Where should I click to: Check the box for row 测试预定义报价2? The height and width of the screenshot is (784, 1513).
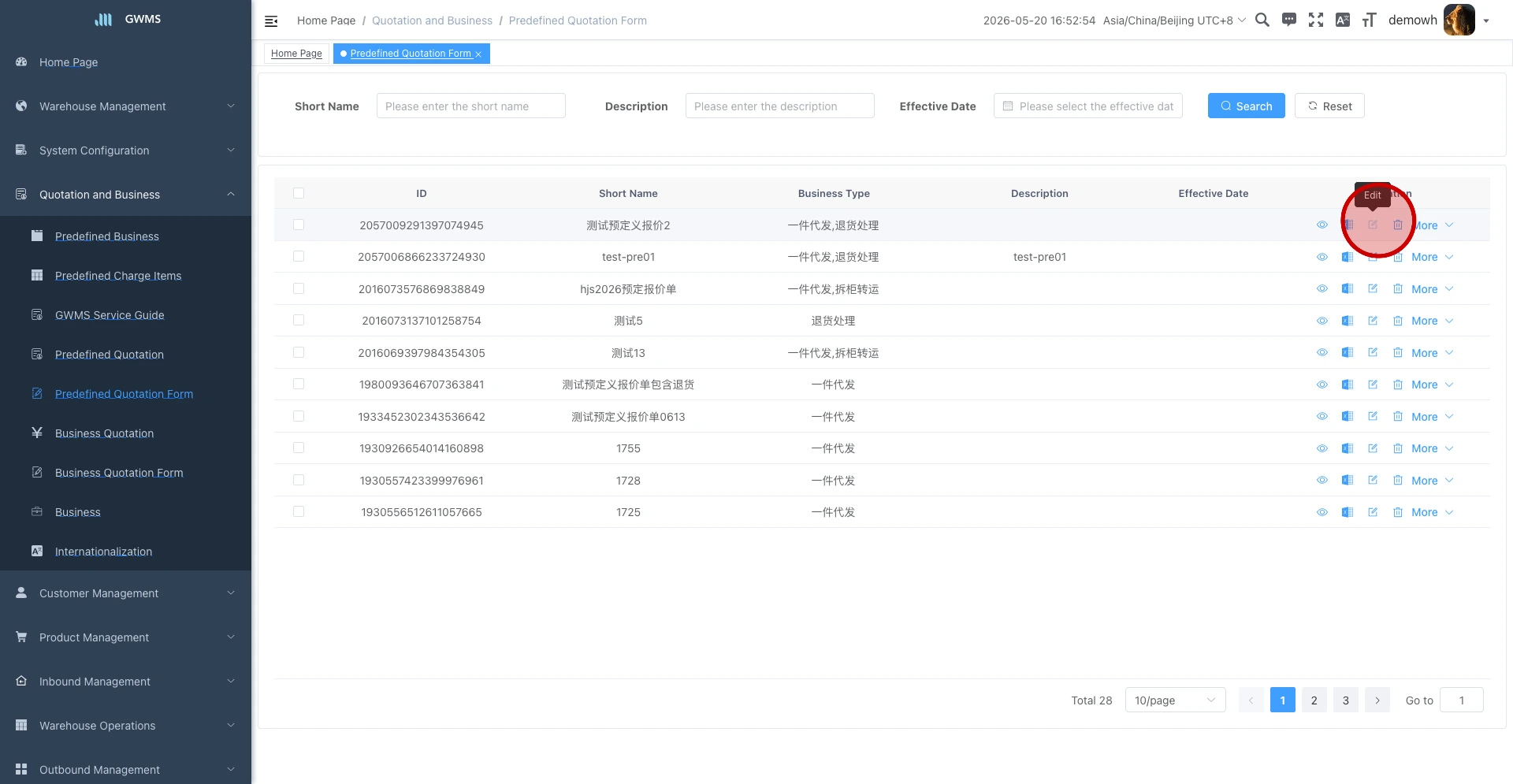[x=299, y=225]
